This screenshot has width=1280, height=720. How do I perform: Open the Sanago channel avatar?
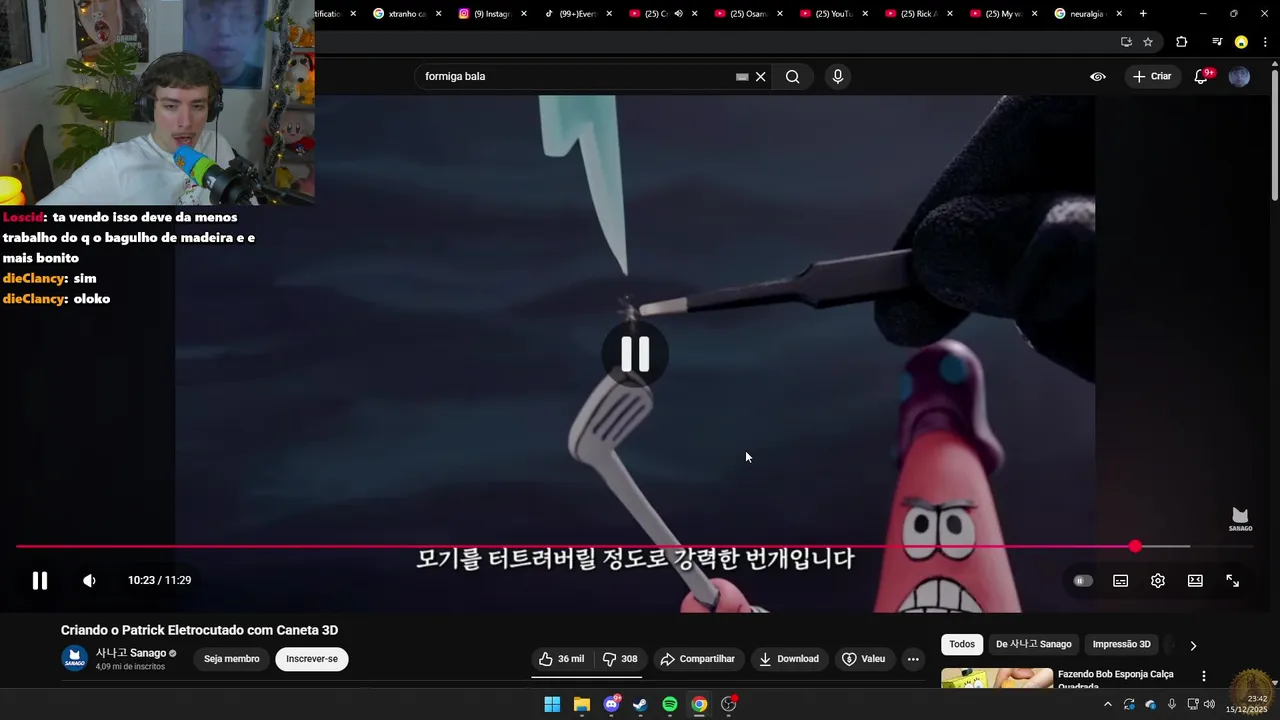(x=74, y=659)
